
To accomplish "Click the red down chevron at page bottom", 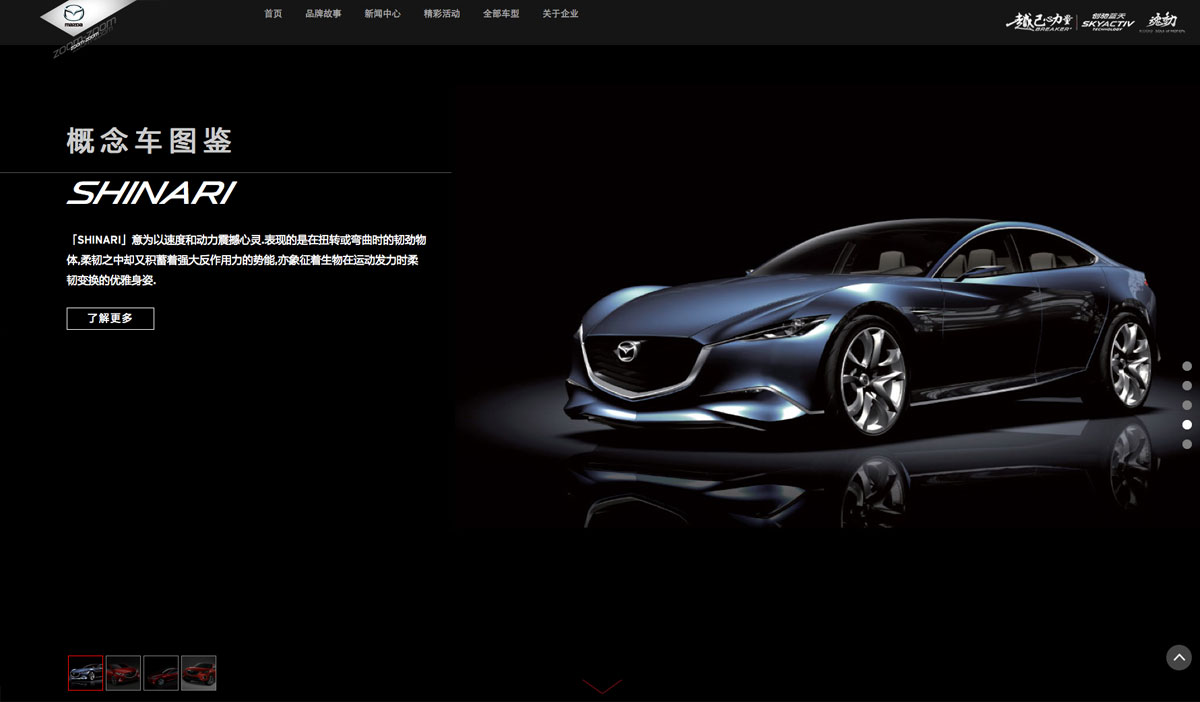I will click(x=601, y=686).
